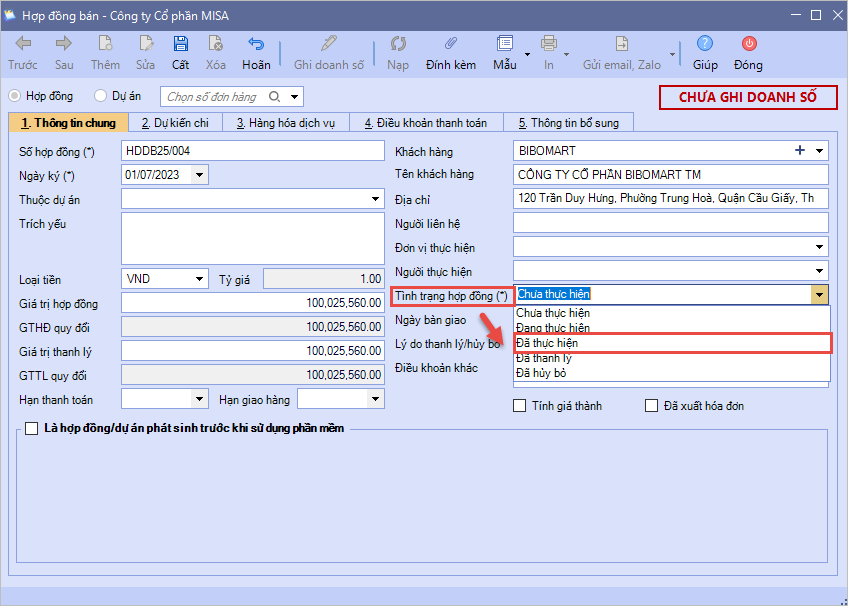Viewport: 848px width, 606px height.
Task: Open the Đính kèm attachment tool
Action: [450, 44]
